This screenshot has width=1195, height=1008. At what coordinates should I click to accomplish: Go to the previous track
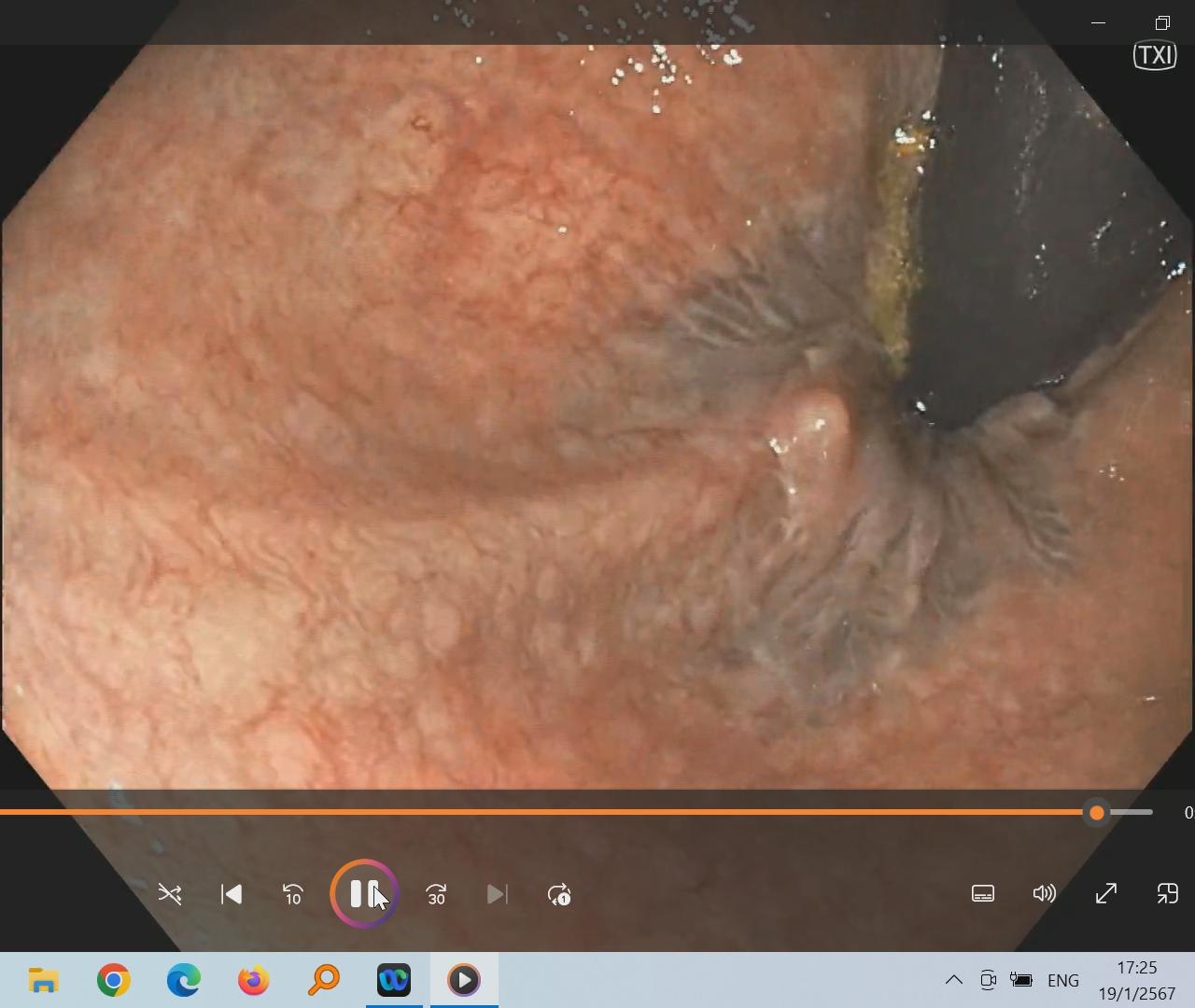(x=232, y=894)
